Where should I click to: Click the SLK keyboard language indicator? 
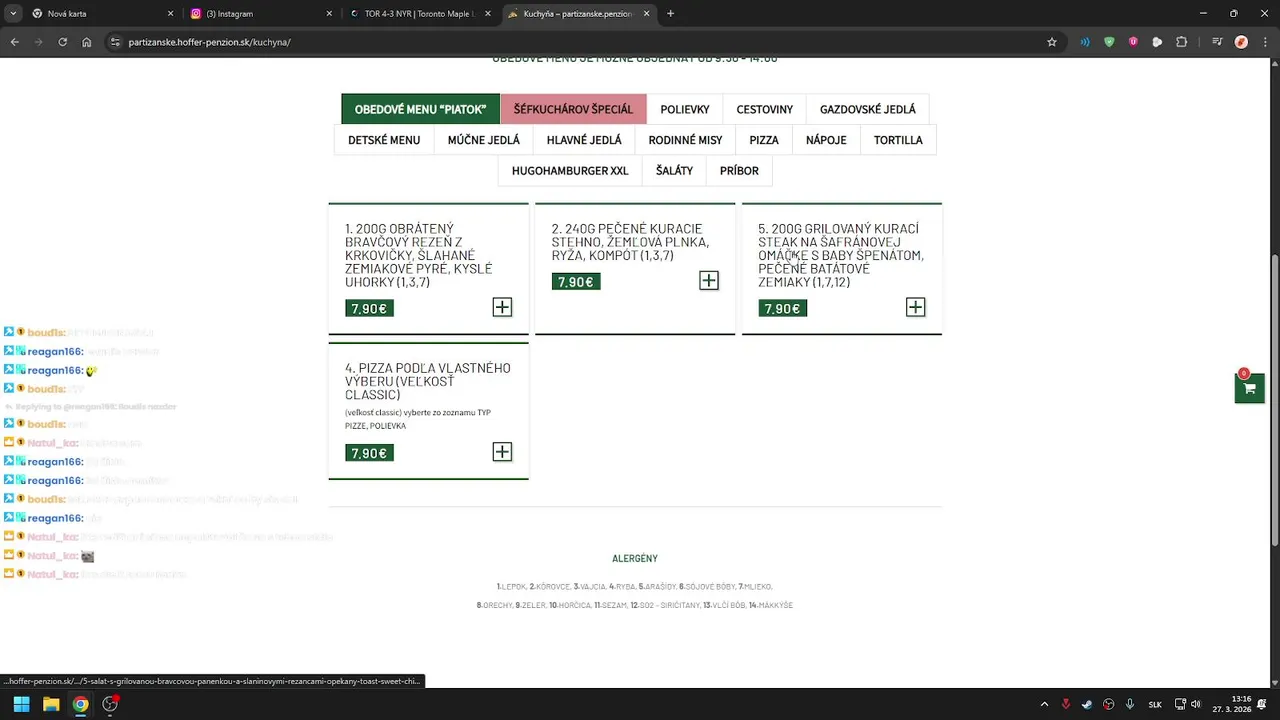pos(1155,704)
